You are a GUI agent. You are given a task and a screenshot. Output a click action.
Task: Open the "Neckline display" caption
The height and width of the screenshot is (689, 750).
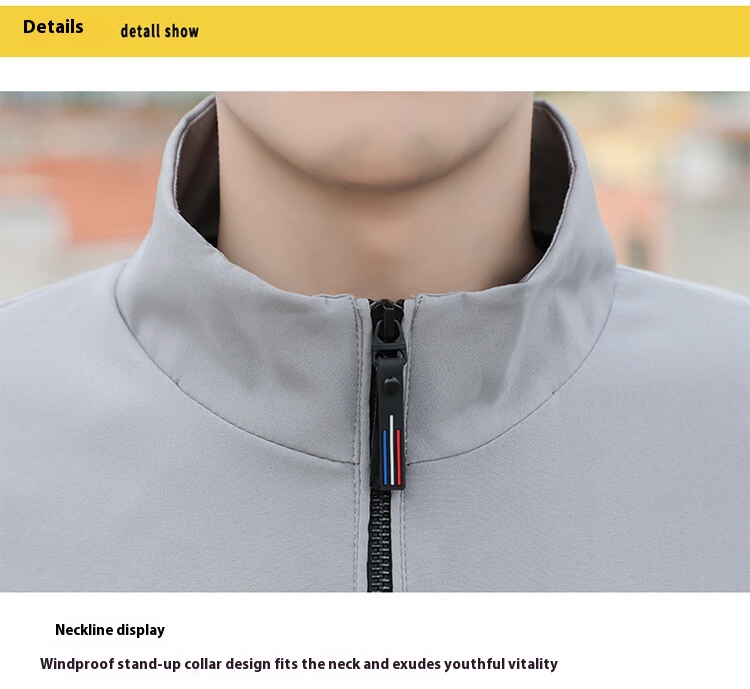pos(110,630)
